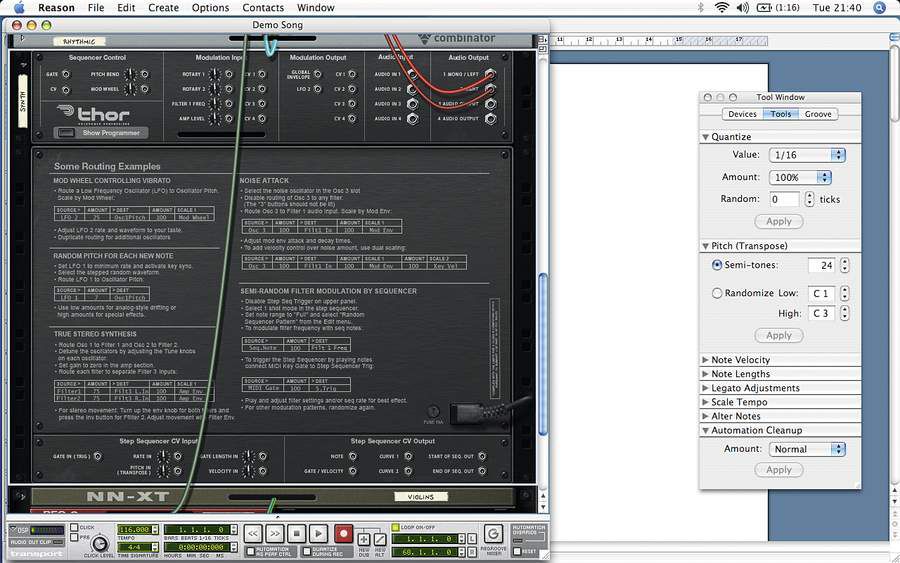Click the fast-forward button in the transport
The height and width of the screenshot is (563, 900).
(275, 534)
